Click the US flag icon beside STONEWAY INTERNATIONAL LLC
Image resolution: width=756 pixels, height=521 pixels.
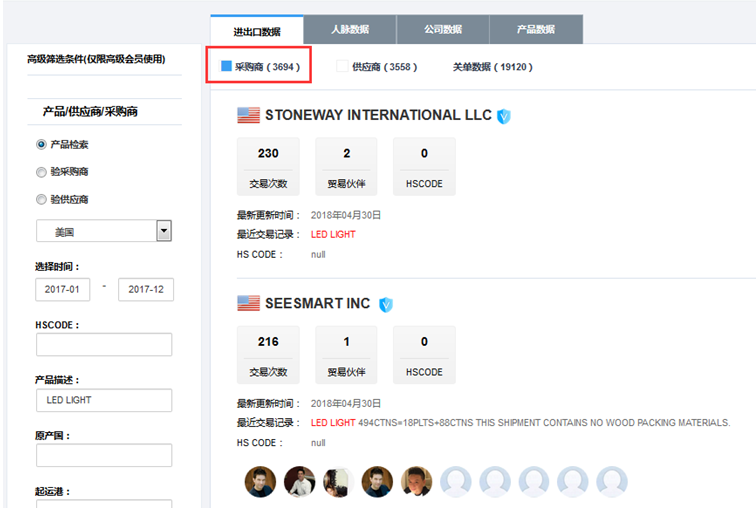[248, 115]
